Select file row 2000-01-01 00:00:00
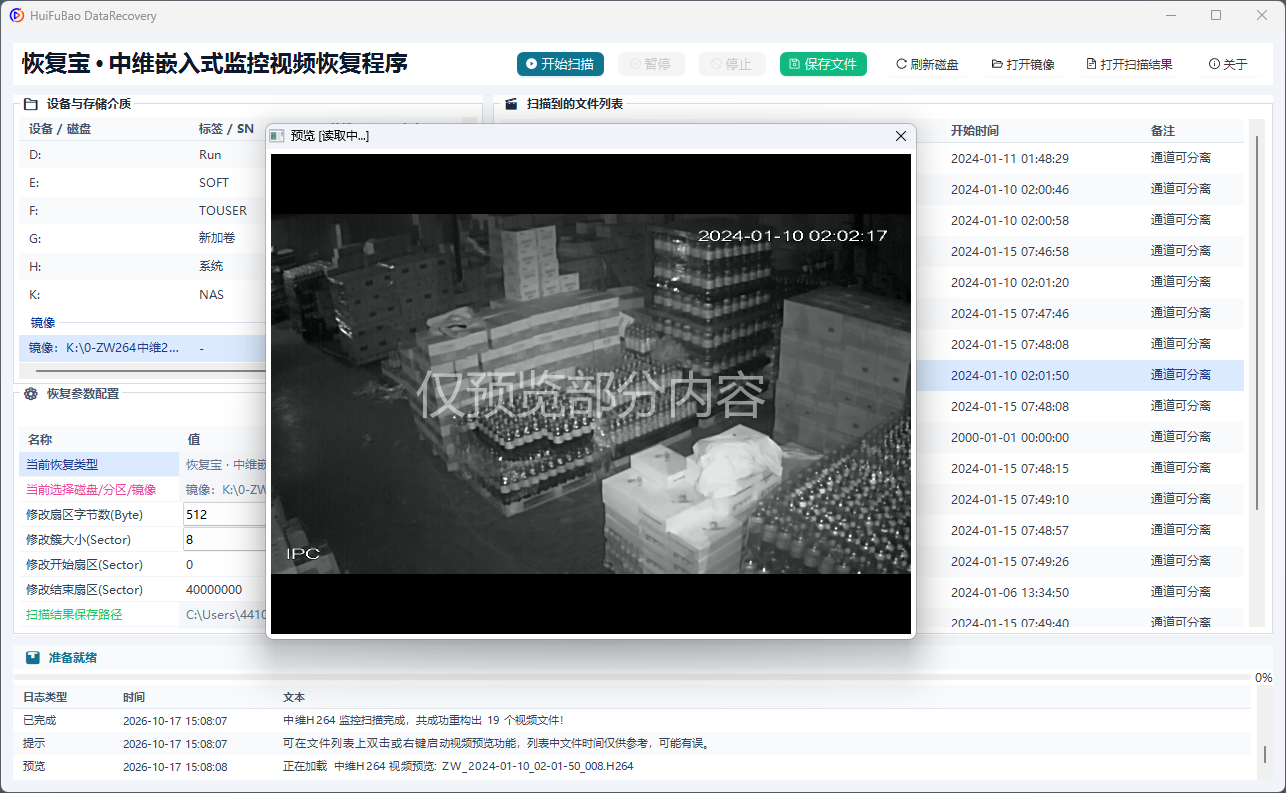Screen dimensions: 1286x793 coord(1078,437)
